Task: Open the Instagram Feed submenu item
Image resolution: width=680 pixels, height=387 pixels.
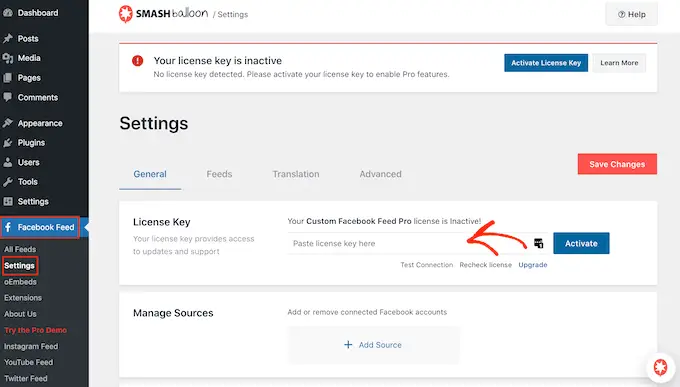Action: 31,347
